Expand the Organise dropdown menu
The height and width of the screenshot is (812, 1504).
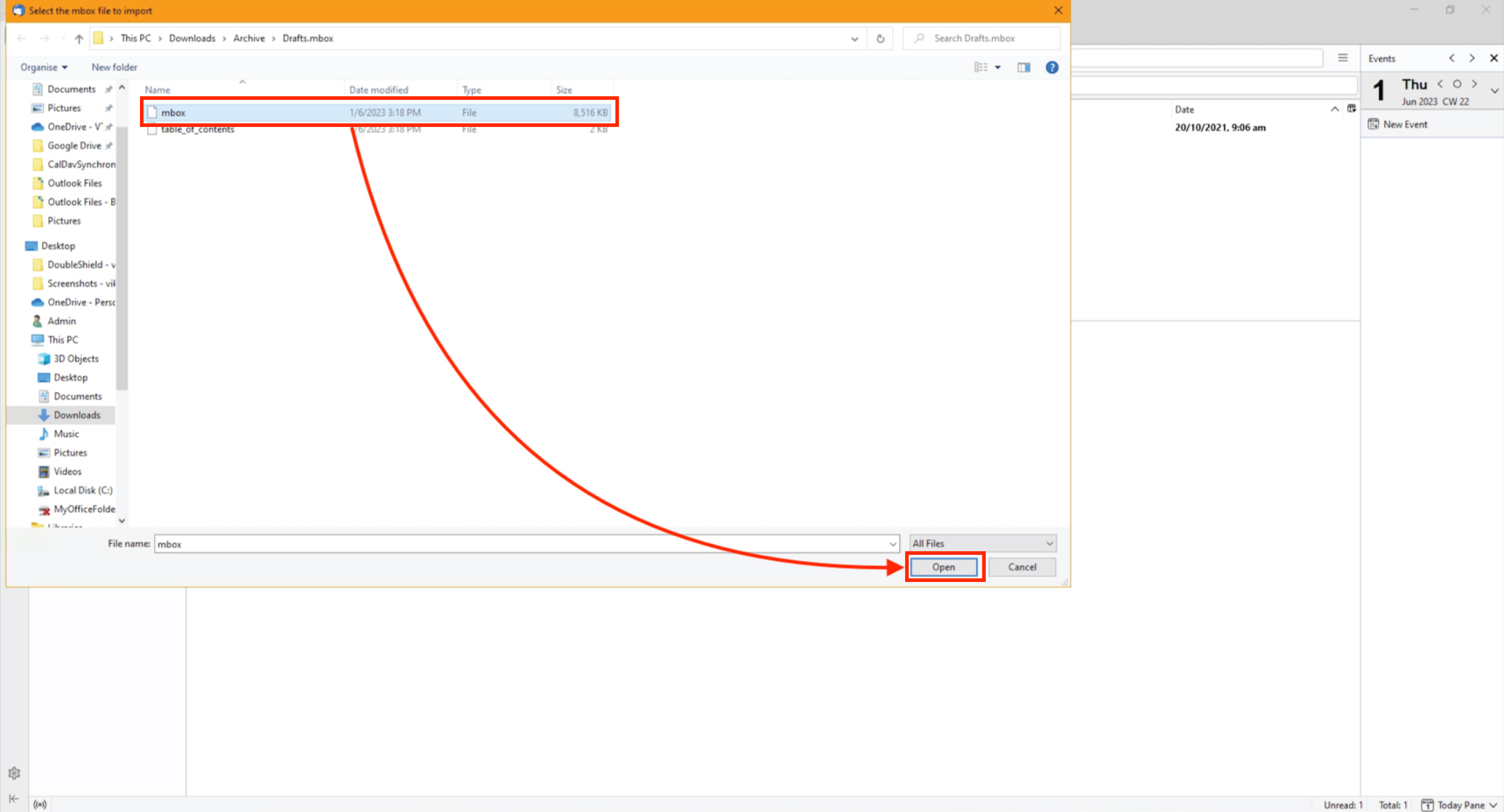pyautogui.click(x=44, y=67)
